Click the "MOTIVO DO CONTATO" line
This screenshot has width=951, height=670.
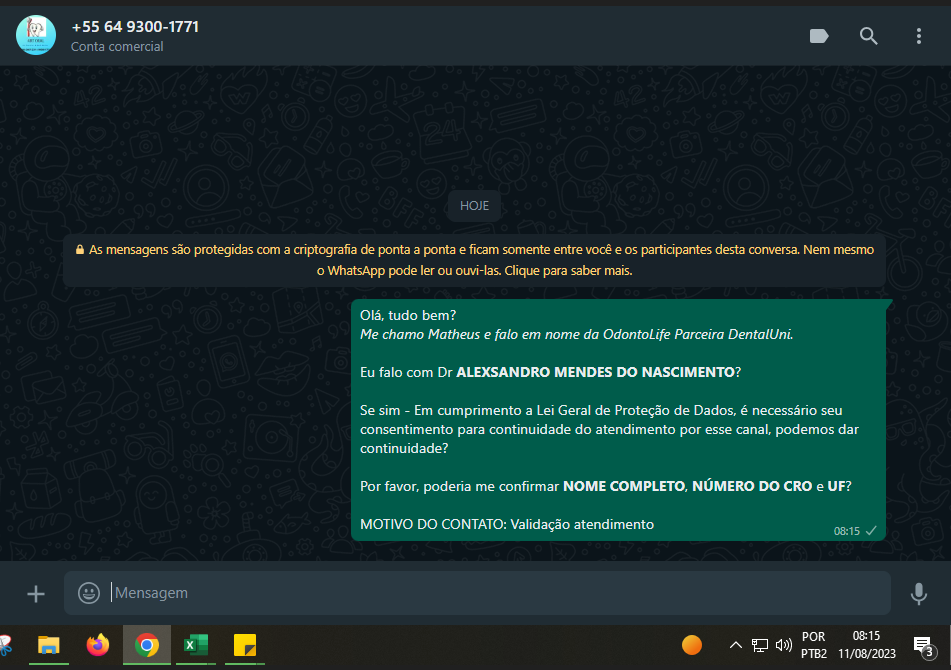[x=507, y=524]
